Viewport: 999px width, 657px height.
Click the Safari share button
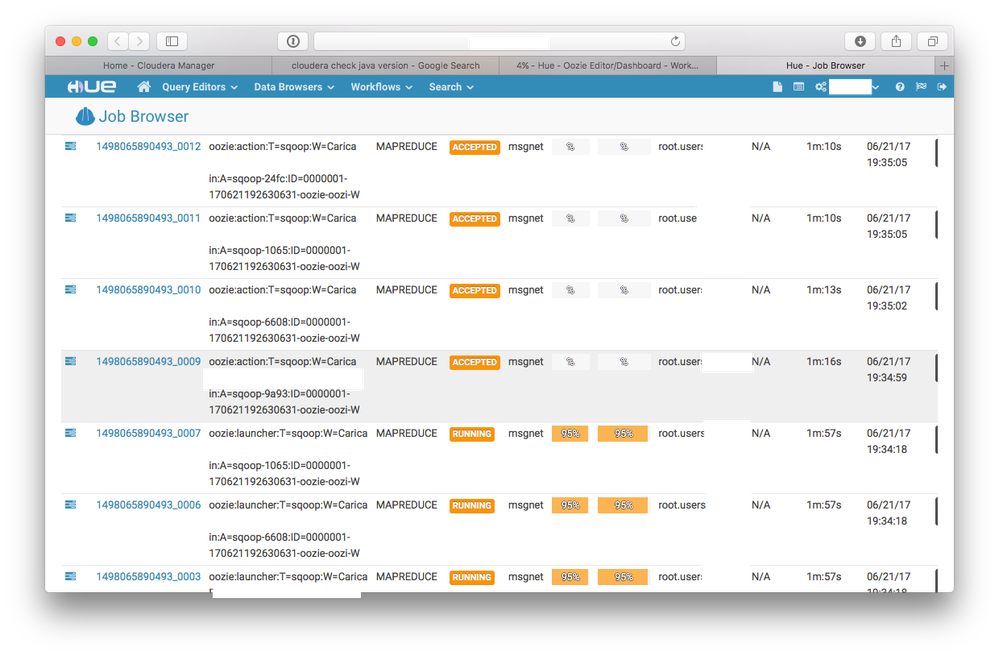pyautogui.click(x=896, y=41)
